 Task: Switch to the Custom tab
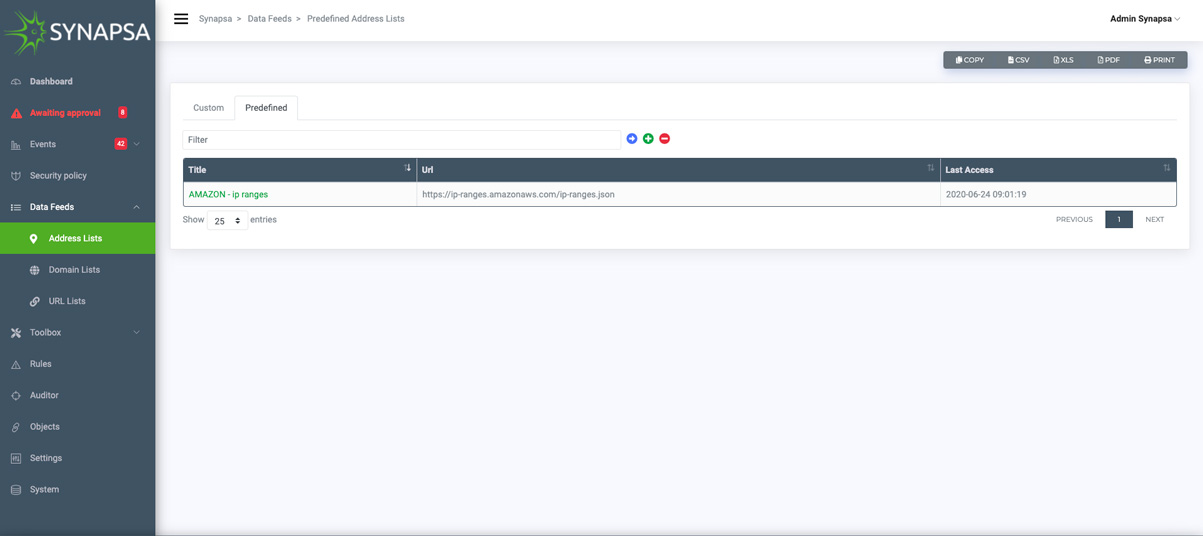(x=209, y=108)
